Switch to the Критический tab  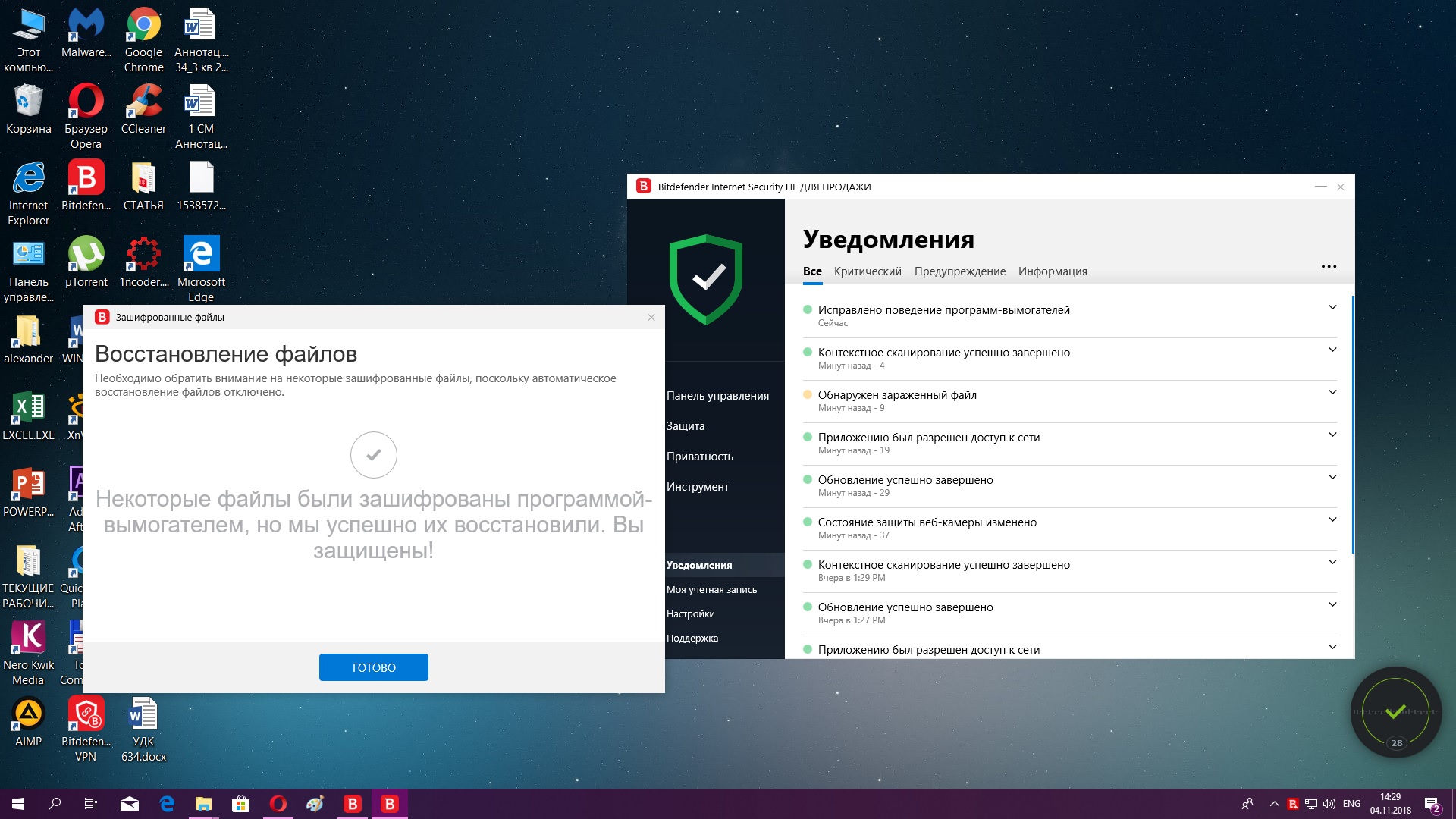click(868, 271)
